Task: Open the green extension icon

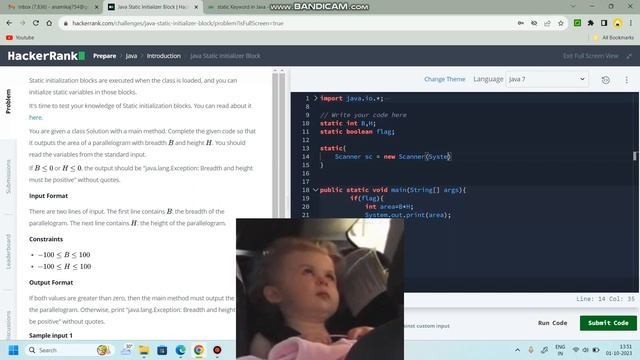Action: click(577, 23)
